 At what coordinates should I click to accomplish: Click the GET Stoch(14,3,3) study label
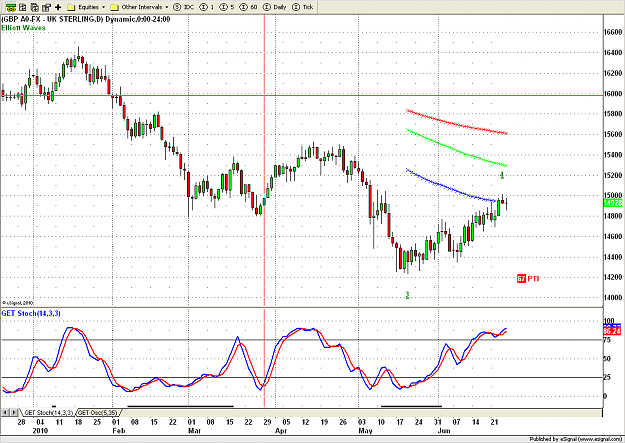click(x=31, y=313)
